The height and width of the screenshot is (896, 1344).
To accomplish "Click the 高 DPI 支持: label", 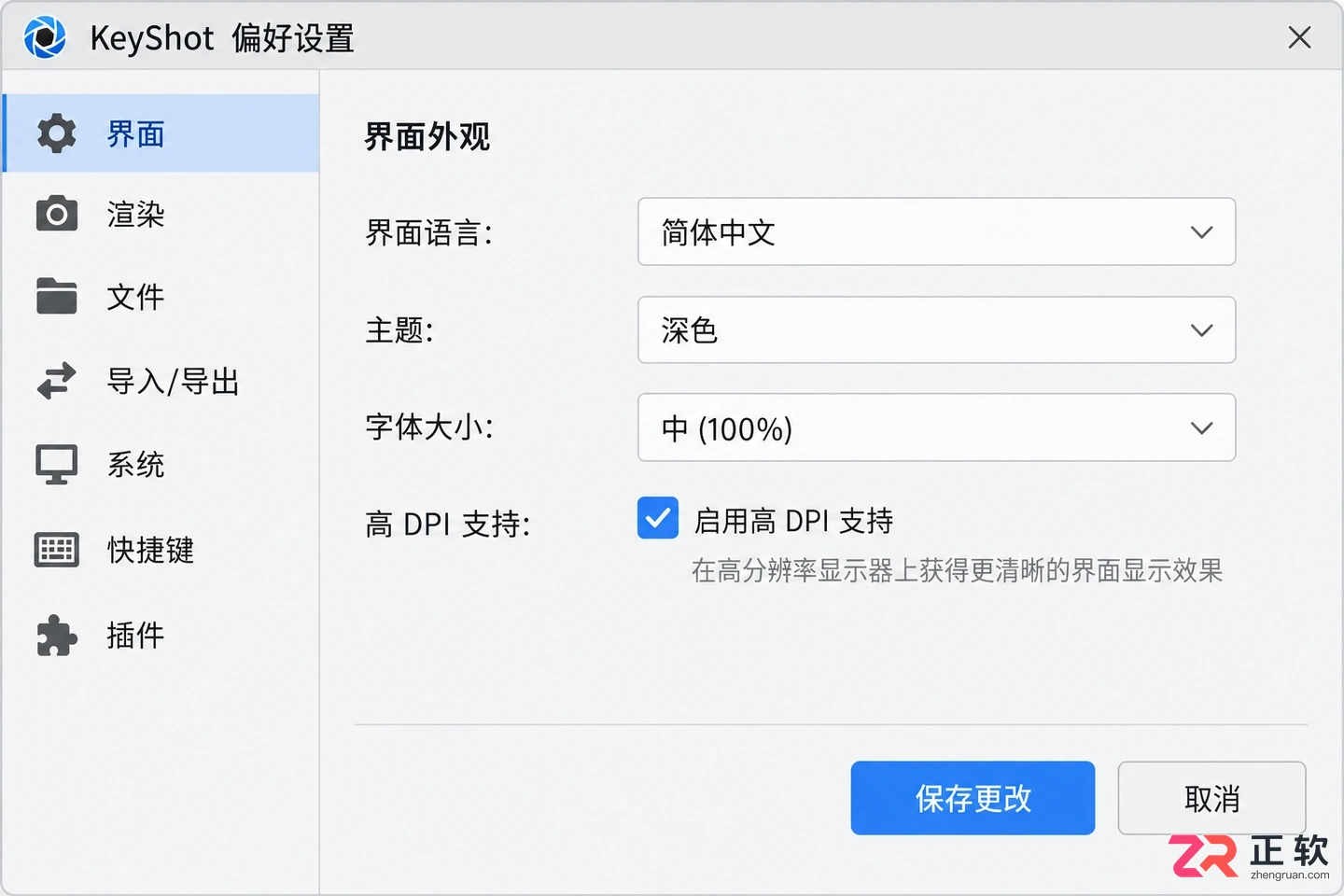I will (448, 524).
